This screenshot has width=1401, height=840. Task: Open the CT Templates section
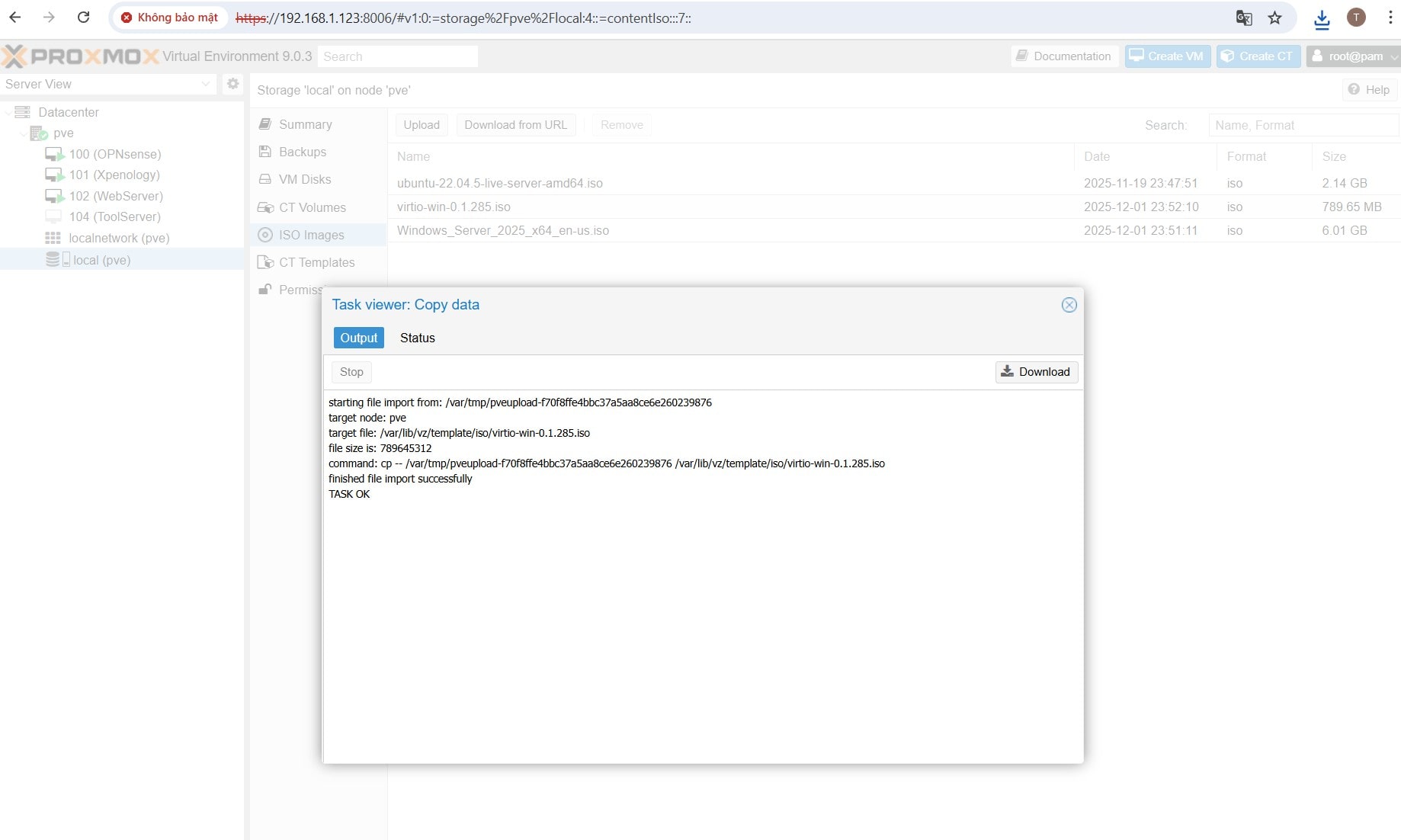(x=316, y=262)
